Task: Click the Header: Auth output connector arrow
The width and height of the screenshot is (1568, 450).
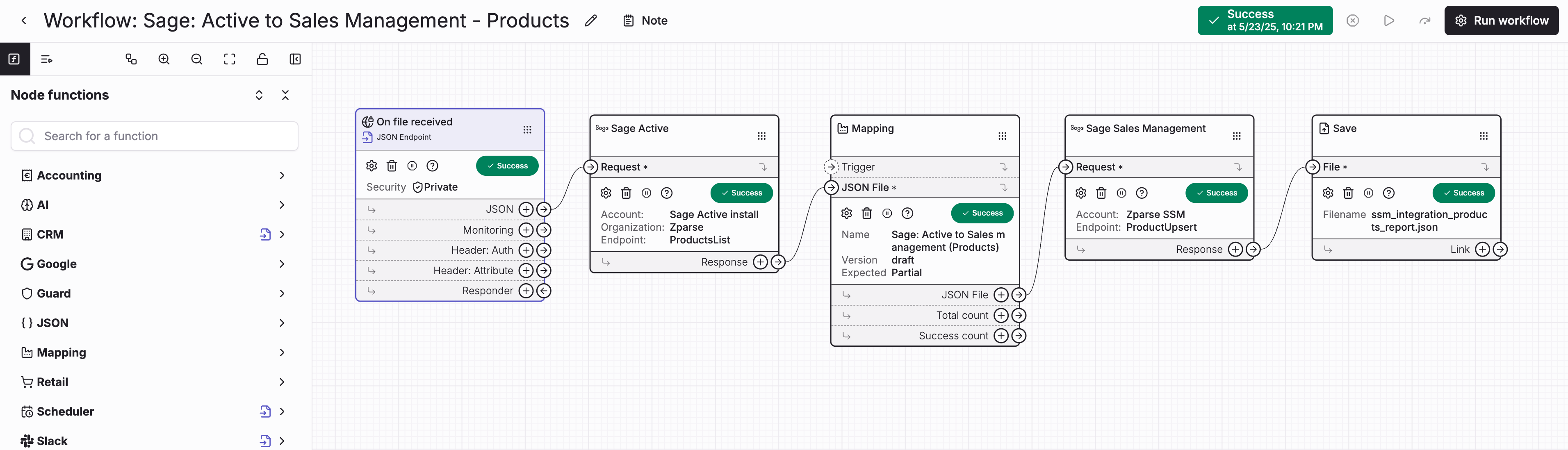Action: 544,250
